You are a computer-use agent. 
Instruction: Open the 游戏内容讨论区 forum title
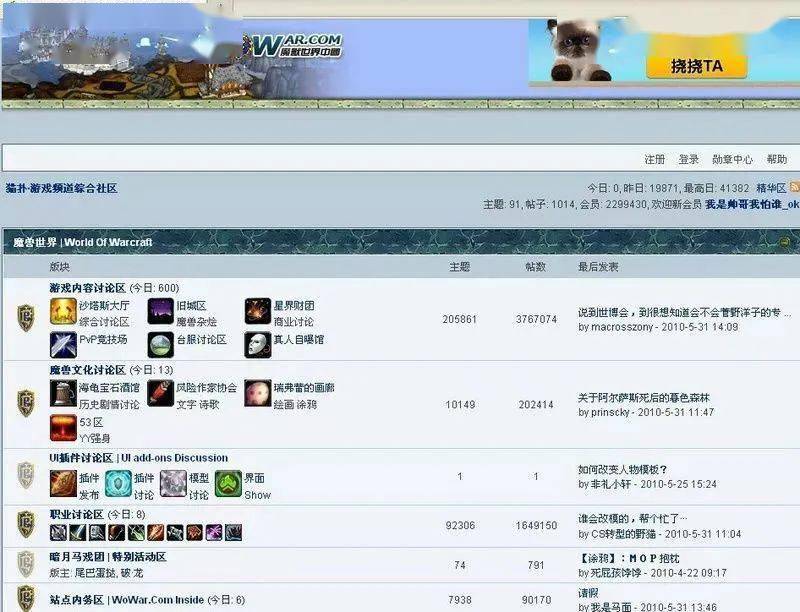tap(87, 288)
